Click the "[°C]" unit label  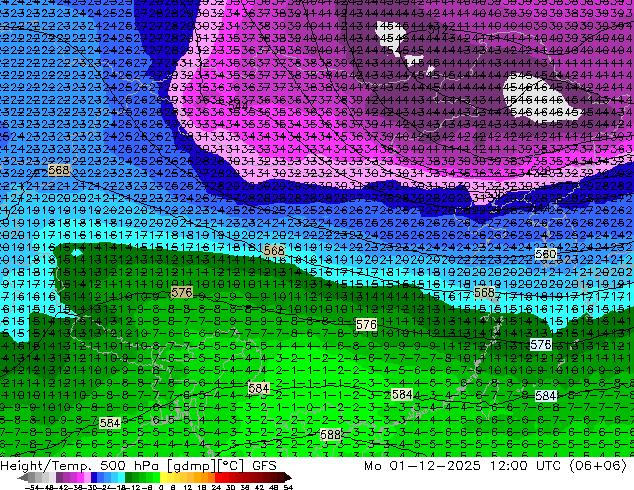(x=231, y=466)
